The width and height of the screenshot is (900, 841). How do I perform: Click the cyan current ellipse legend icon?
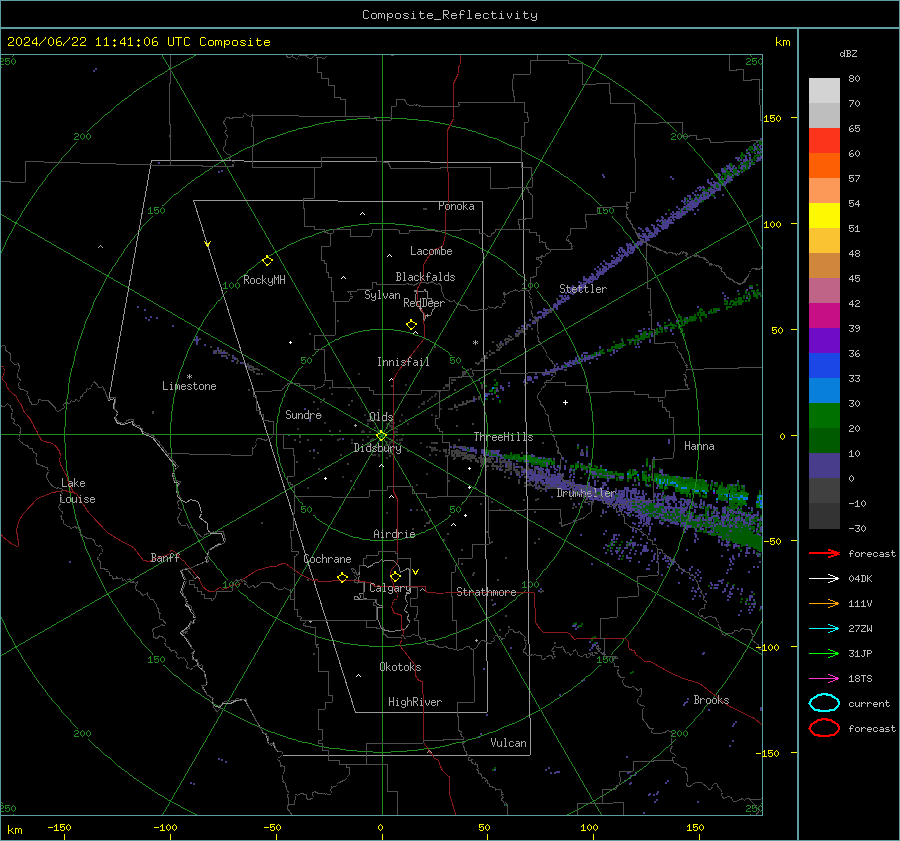(824, 703)
